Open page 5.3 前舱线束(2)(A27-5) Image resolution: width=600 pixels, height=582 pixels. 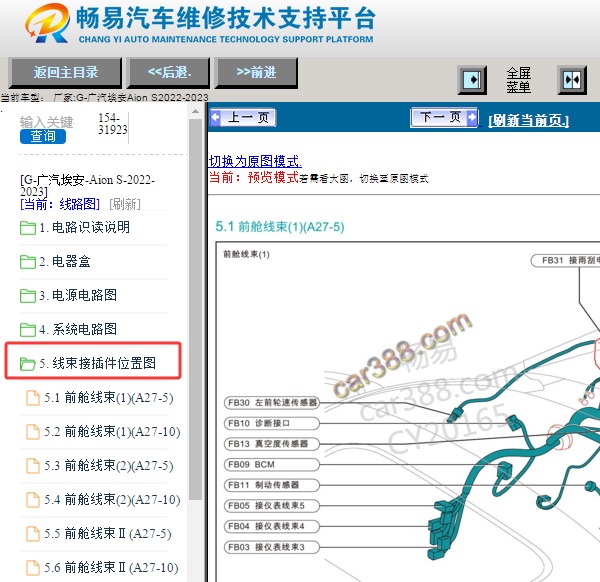point(109,466)
